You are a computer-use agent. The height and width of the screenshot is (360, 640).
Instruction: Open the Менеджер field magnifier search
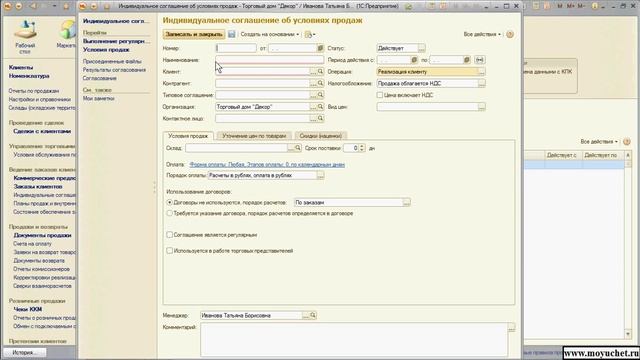313,316
